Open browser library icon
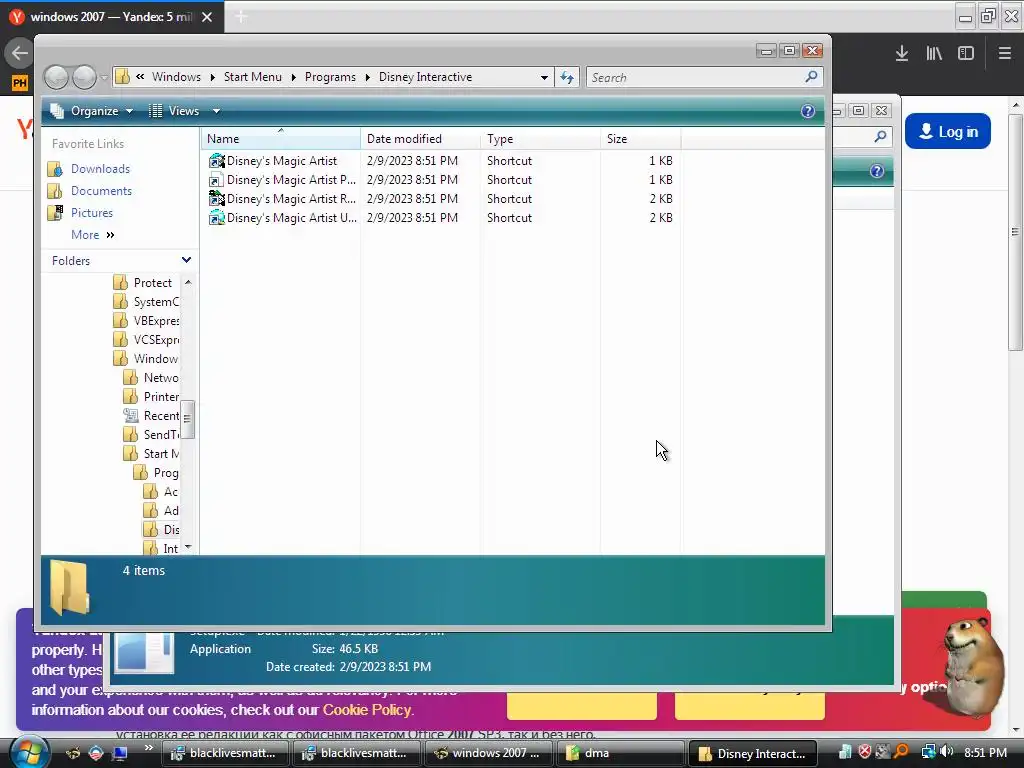The height and width of the screenshot is (768, 1024). point(934,54)
